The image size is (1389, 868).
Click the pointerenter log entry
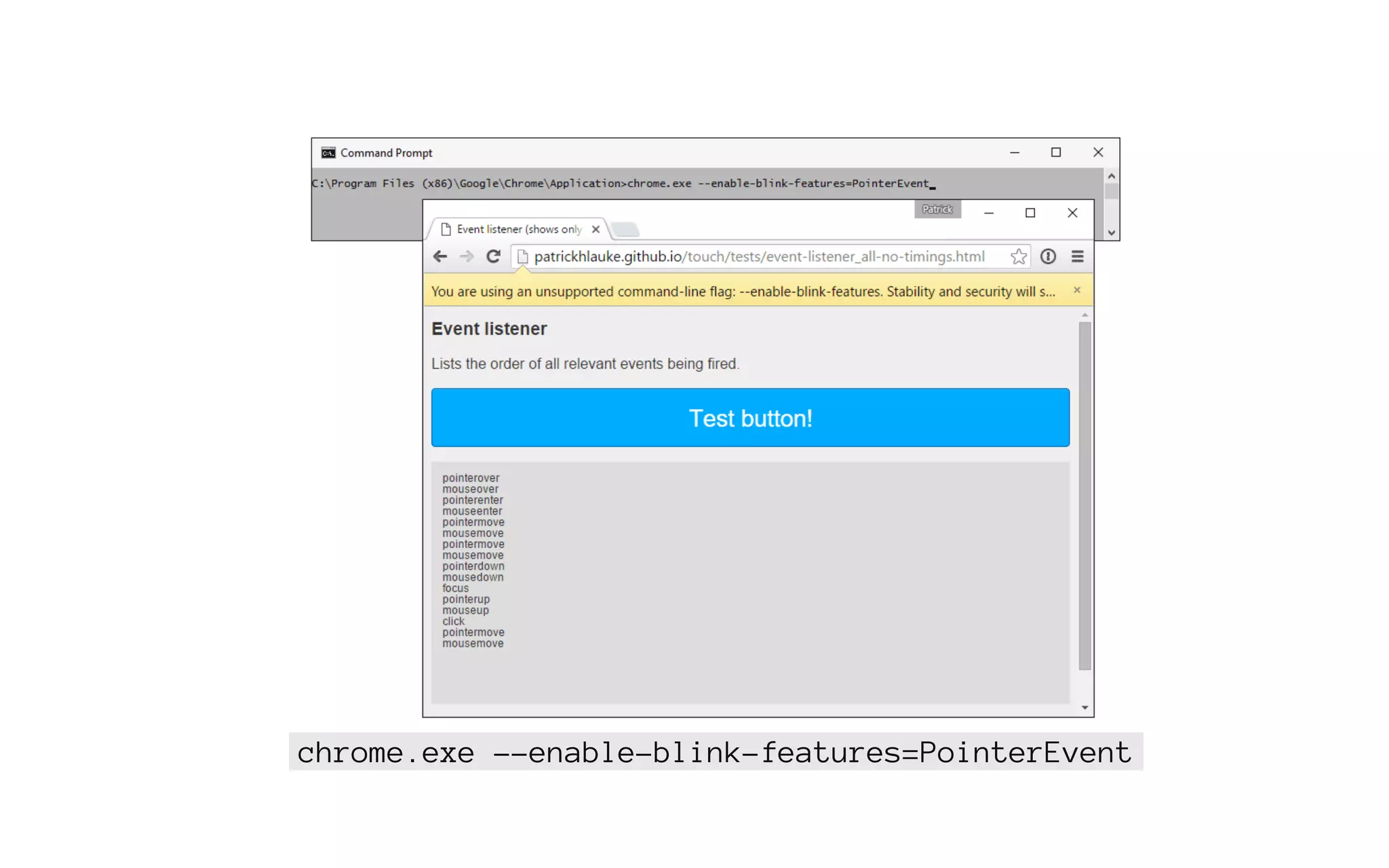[x=473, y=500]
